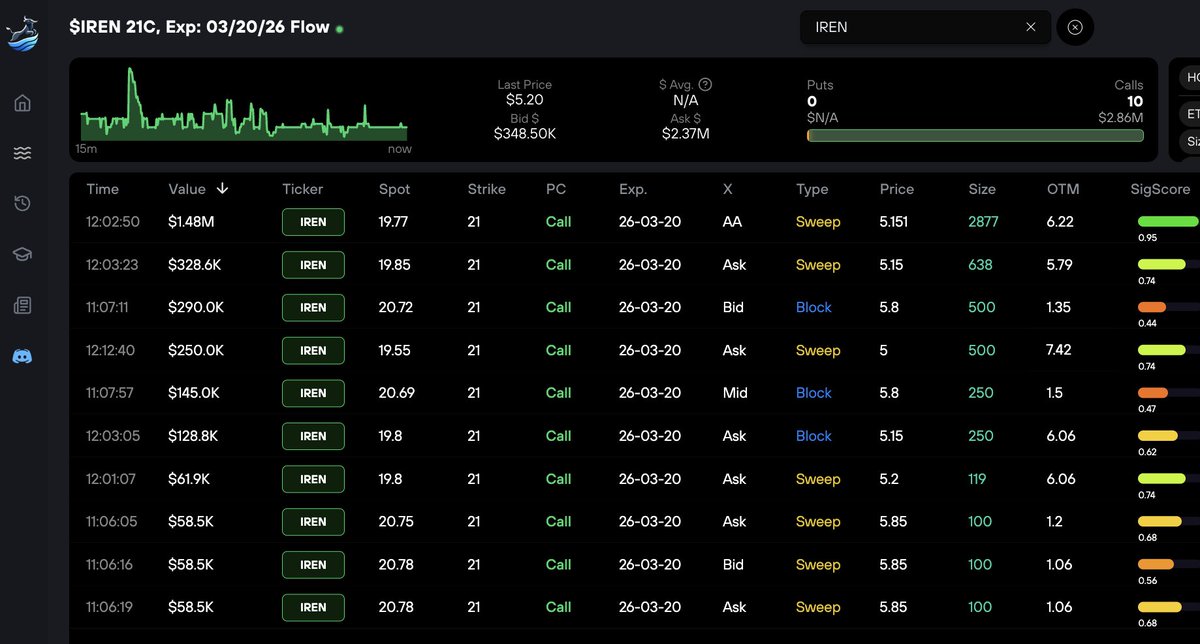
Task: Click the 0.44 SigScore bar
Action: point(1168,307)
